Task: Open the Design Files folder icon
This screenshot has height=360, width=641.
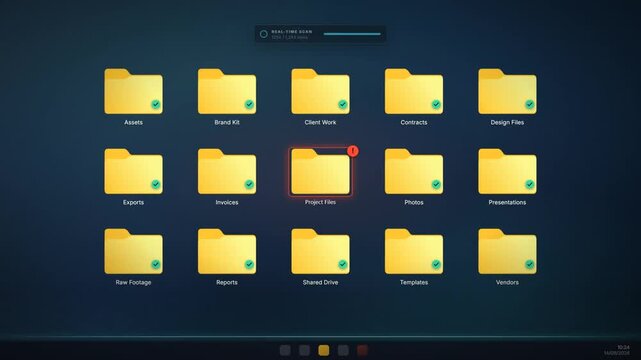Action: tap(507, 91)
